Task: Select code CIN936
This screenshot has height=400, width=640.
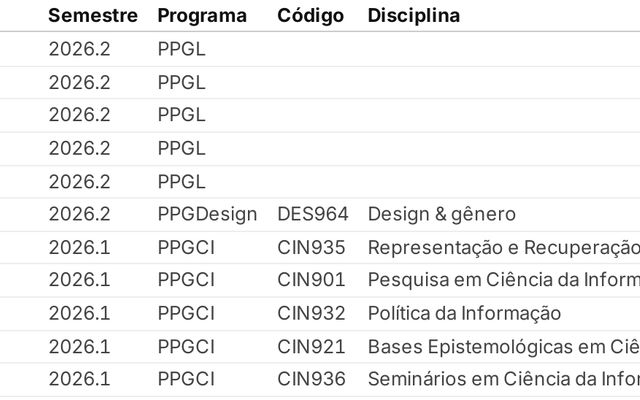Action: pyautogui.click(x=311, y=379)
